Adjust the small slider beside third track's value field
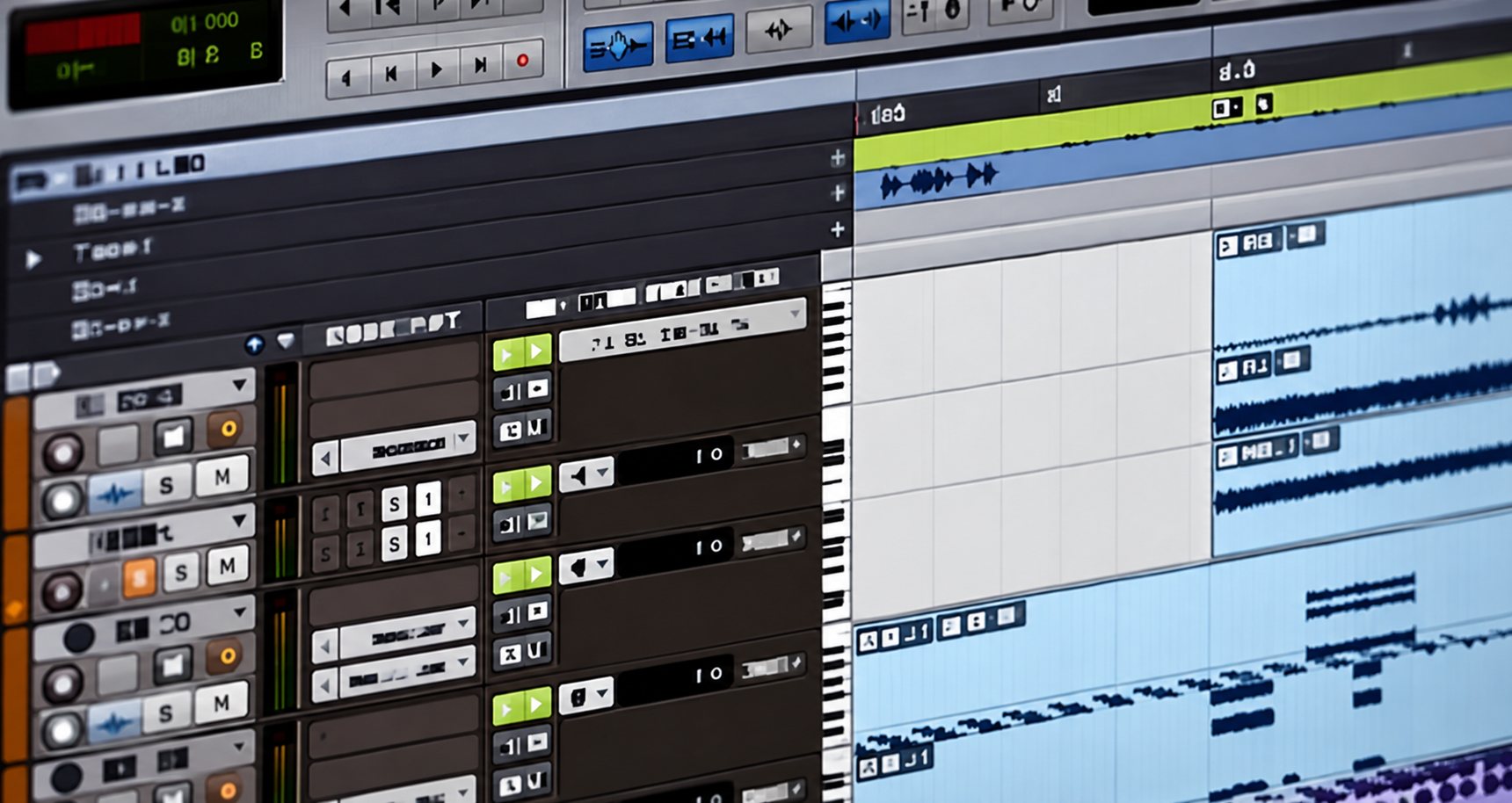This screenshot has width=1512, height=803. (771, 540)
